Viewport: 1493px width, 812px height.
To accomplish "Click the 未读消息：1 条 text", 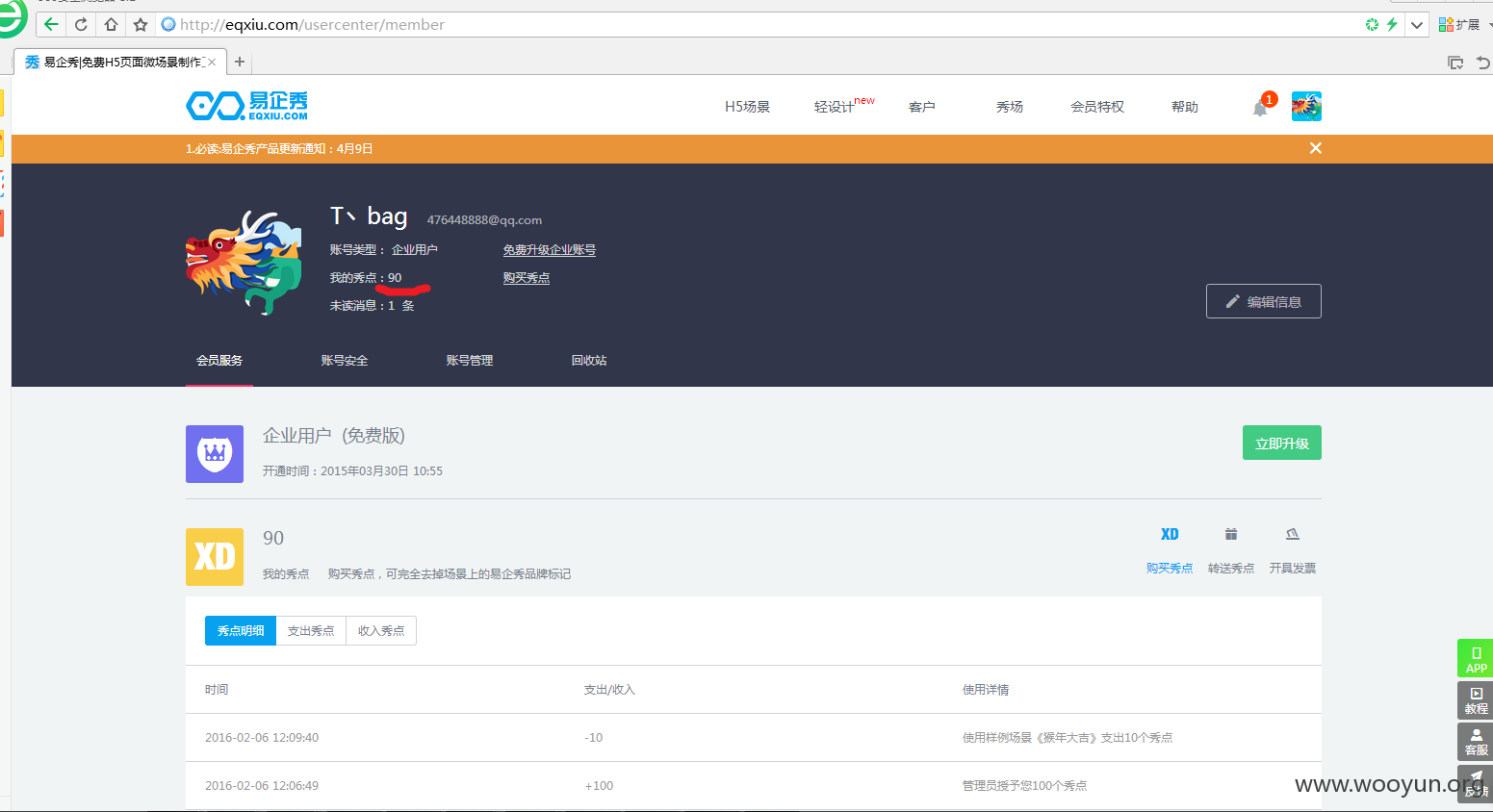I will tap(372, 306).
